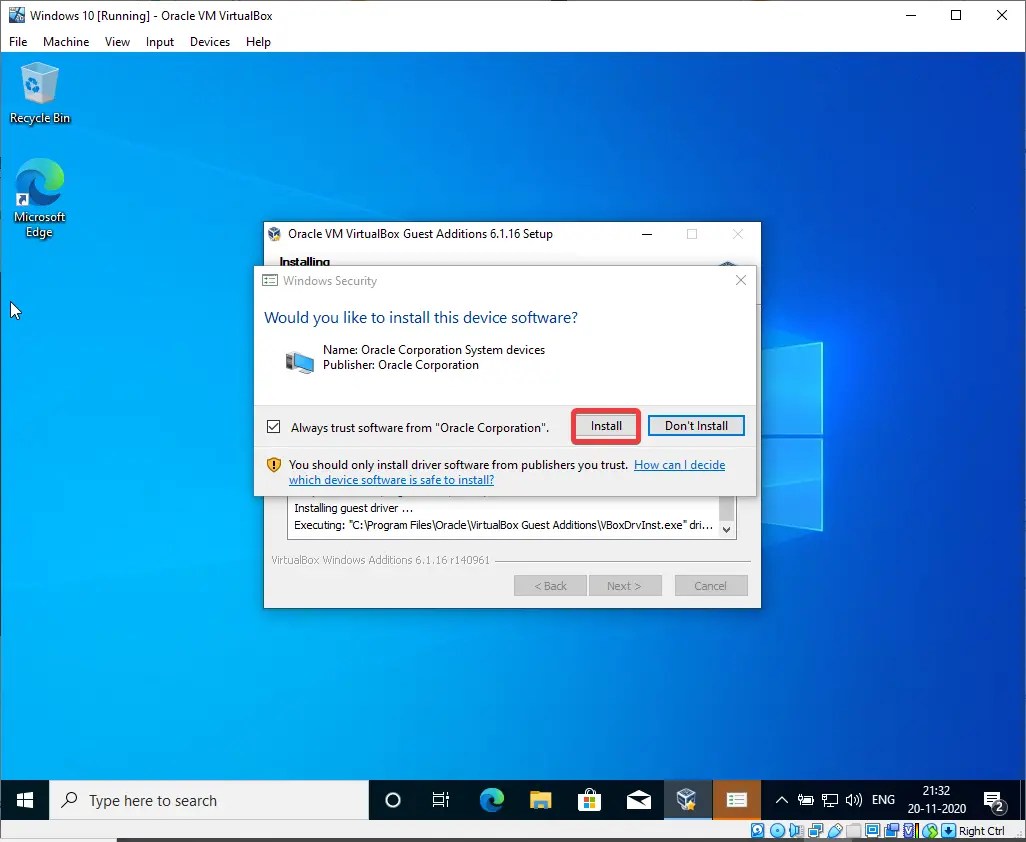Viewport: 1026px width, 842px height.
Task: Click the scroll-down arrow on the installer log
Action: click(x=726, y=531)
